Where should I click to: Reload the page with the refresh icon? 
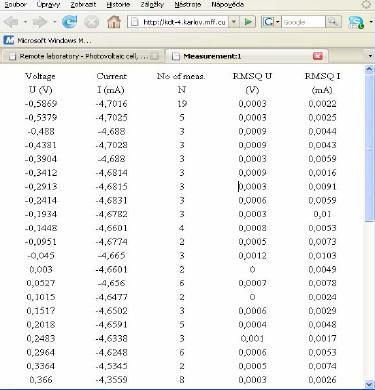pos(69,22)
